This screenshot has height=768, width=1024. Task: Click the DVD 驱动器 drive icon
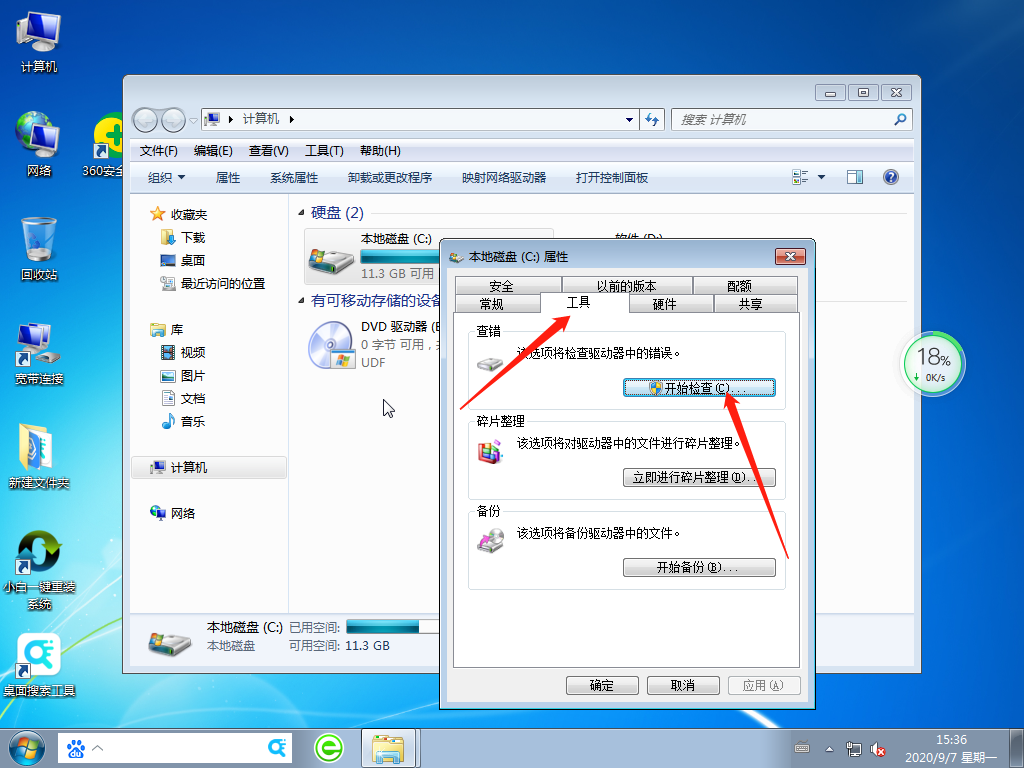pyautogui.click(x=331, y=345)
